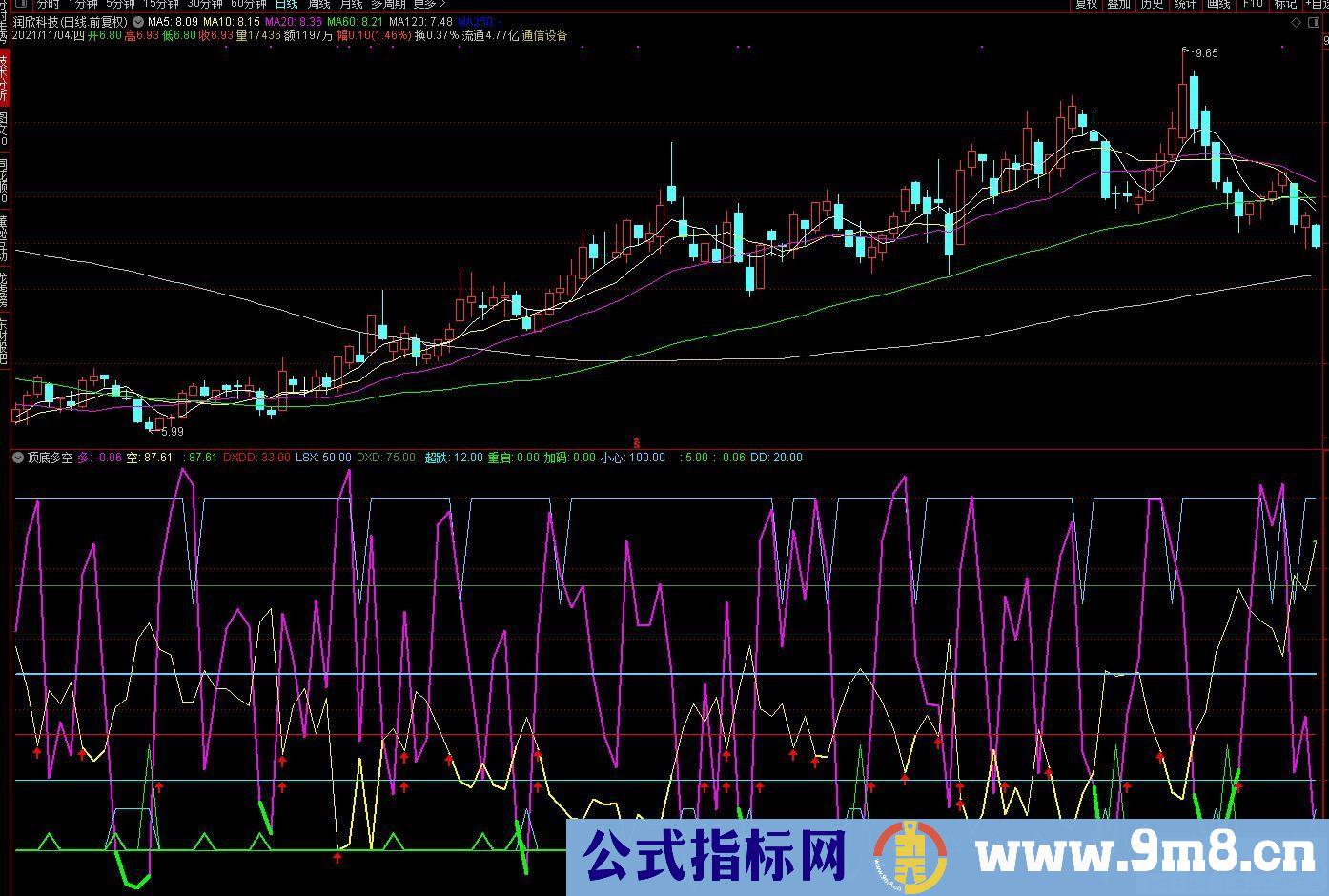The image size is (1329, 896).
Task: Click the 空: 87.61 indicator value
Action: pos(150,458)
